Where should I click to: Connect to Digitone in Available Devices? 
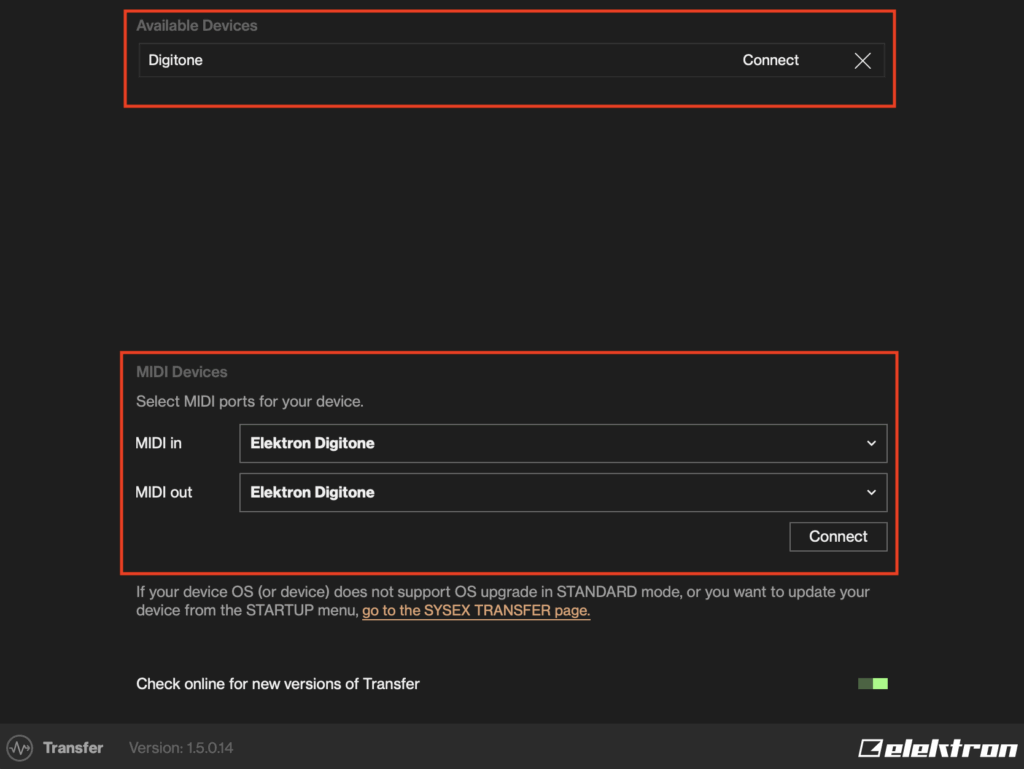click(x=770, y=61)
